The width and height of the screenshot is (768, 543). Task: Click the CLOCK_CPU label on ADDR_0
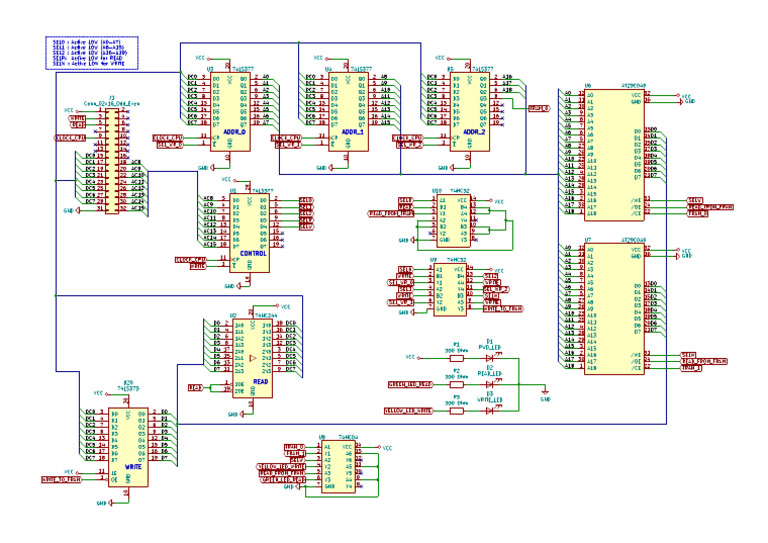point(168,138)
